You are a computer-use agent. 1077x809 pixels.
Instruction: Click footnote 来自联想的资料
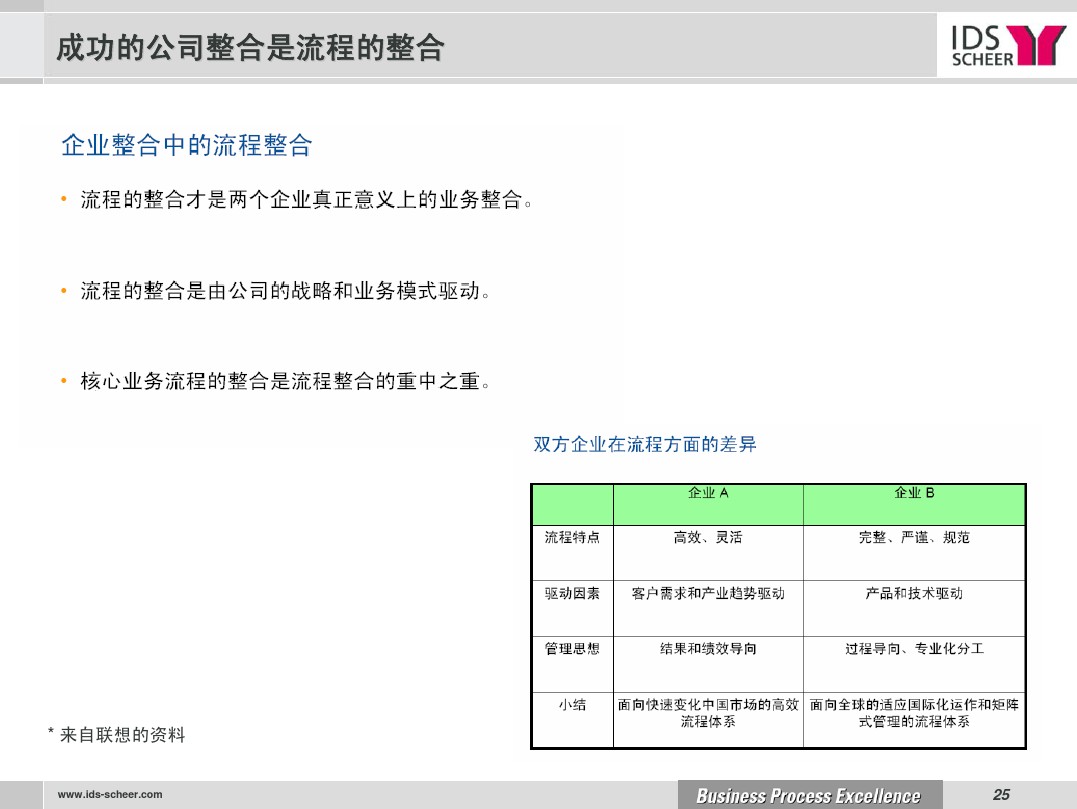122,735
